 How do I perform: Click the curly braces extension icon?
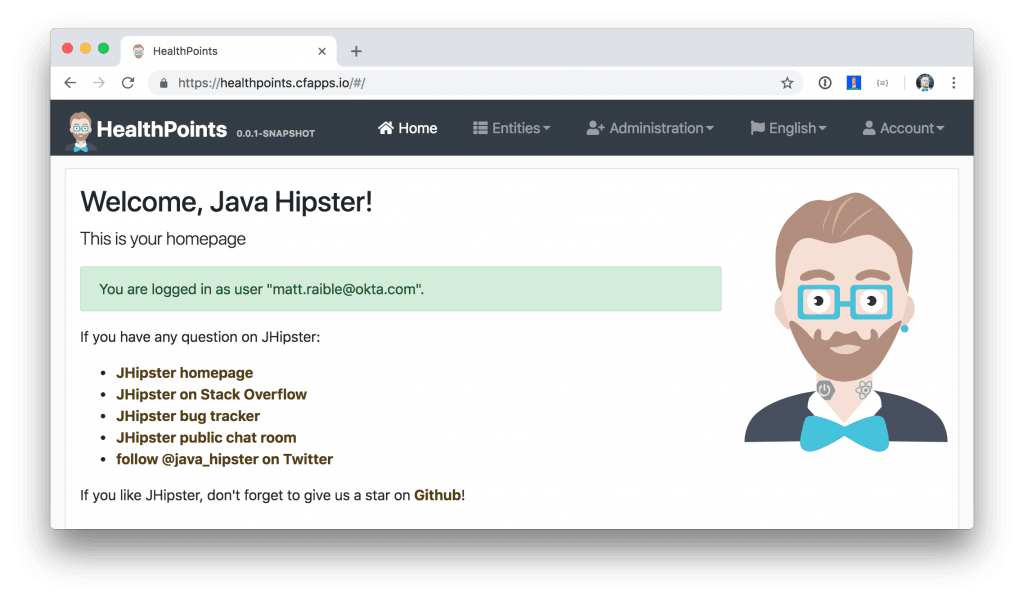coord(882,83)
